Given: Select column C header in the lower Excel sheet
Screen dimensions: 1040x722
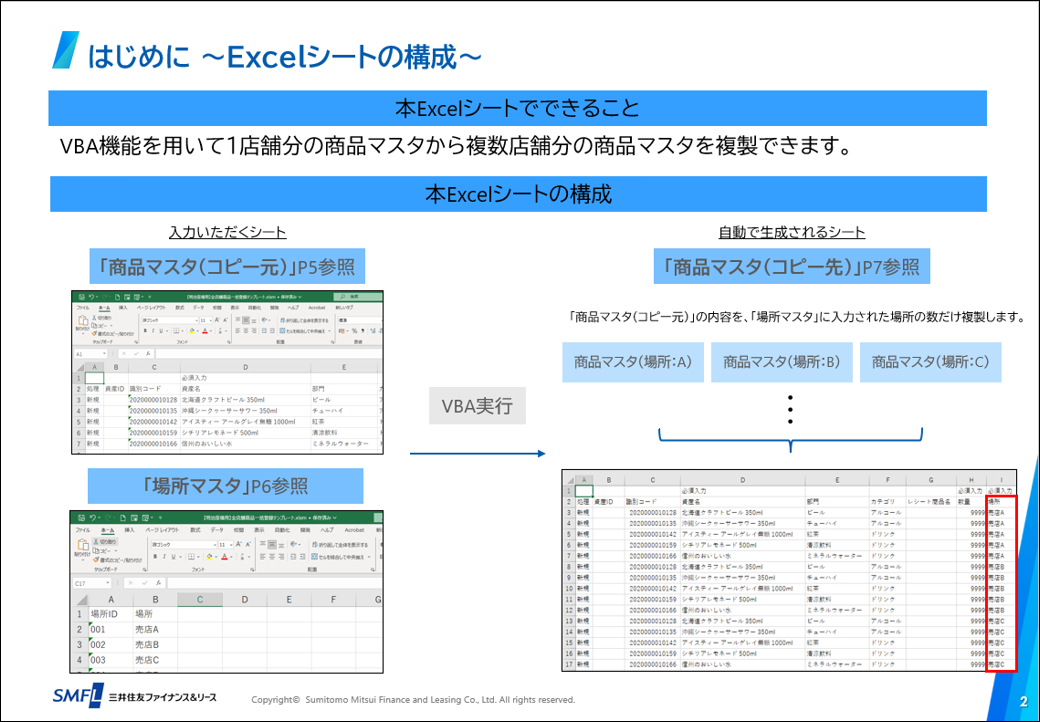Looking at the screenshot, I should pyautogui.click(x=200, y=600).
